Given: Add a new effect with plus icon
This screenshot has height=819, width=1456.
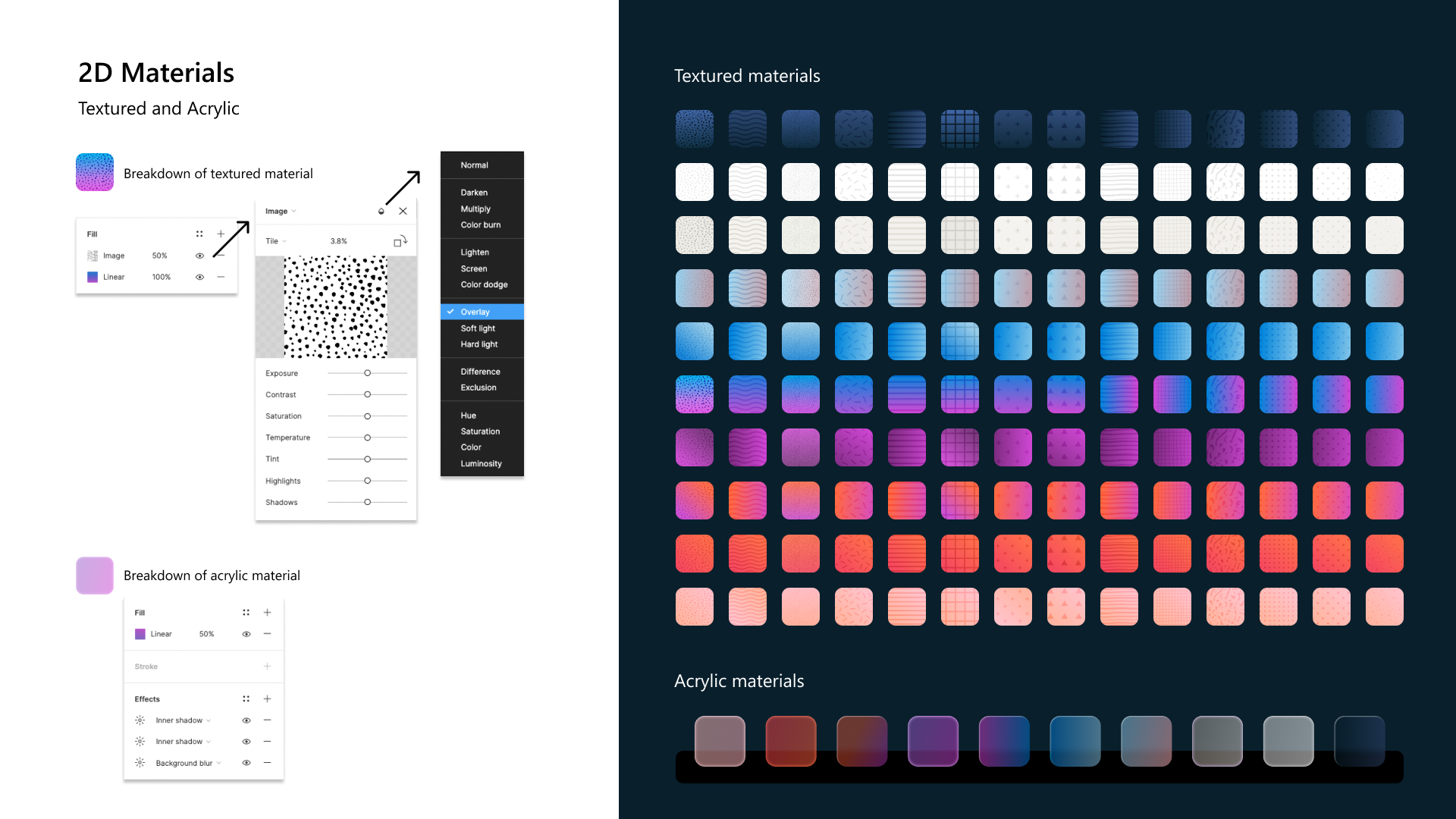Looking at the screenshot, I should 267,699.
